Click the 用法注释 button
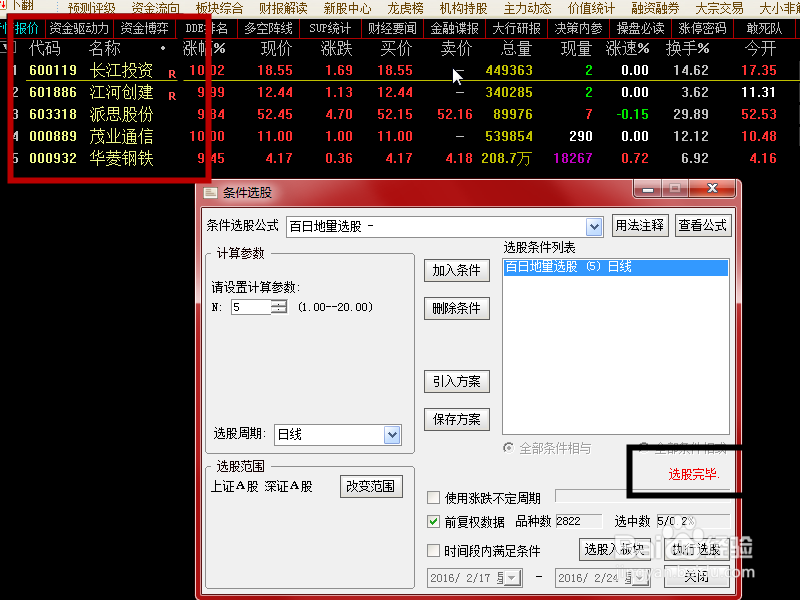This screenshot has width=800, height=600. (x=641, y=225)
